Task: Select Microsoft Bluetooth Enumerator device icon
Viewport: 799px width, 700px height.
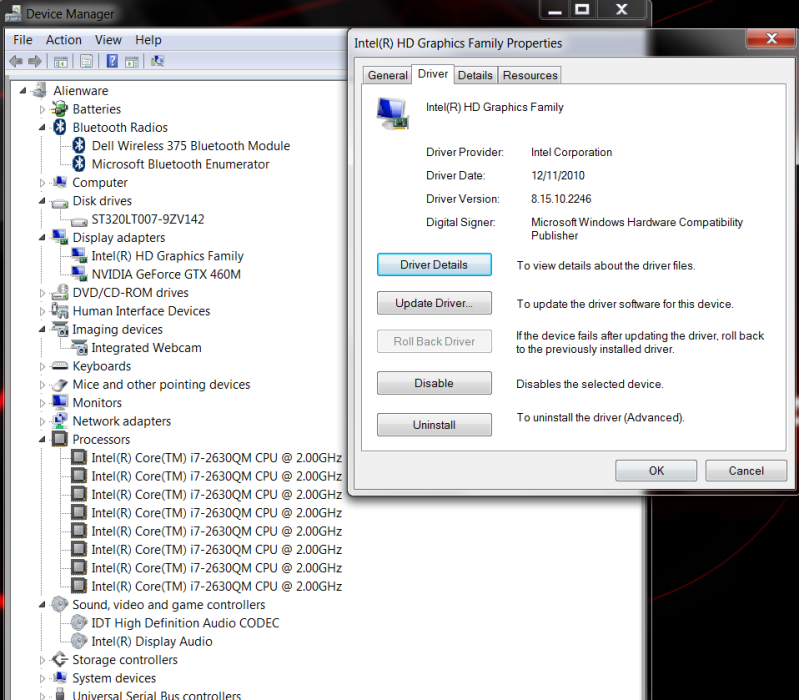Action: click(79, 164)
